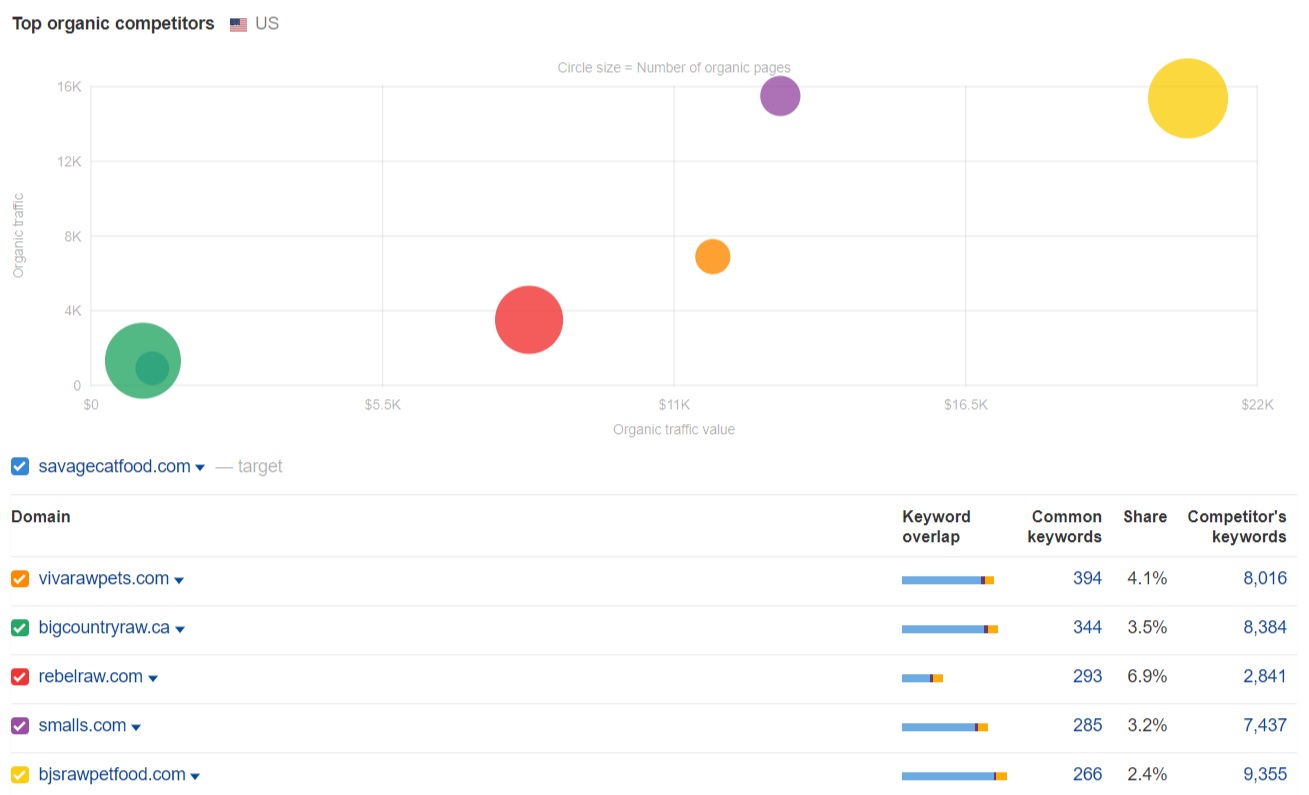
Task: Click the orange bubble in chart
Action: click(712, 257)
